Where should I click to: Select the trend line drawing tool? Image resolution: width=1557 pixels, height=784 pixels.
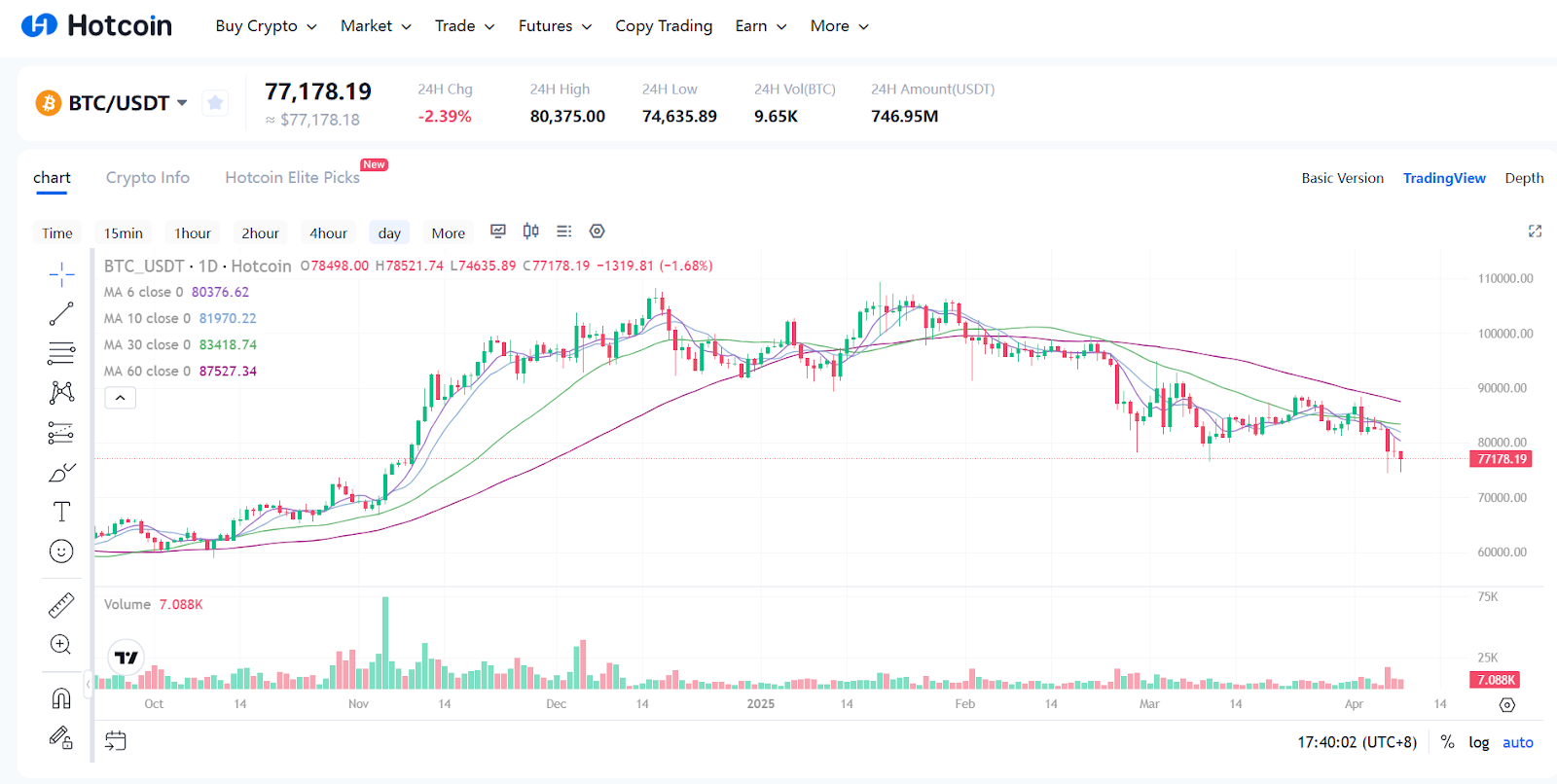(61, 313)
